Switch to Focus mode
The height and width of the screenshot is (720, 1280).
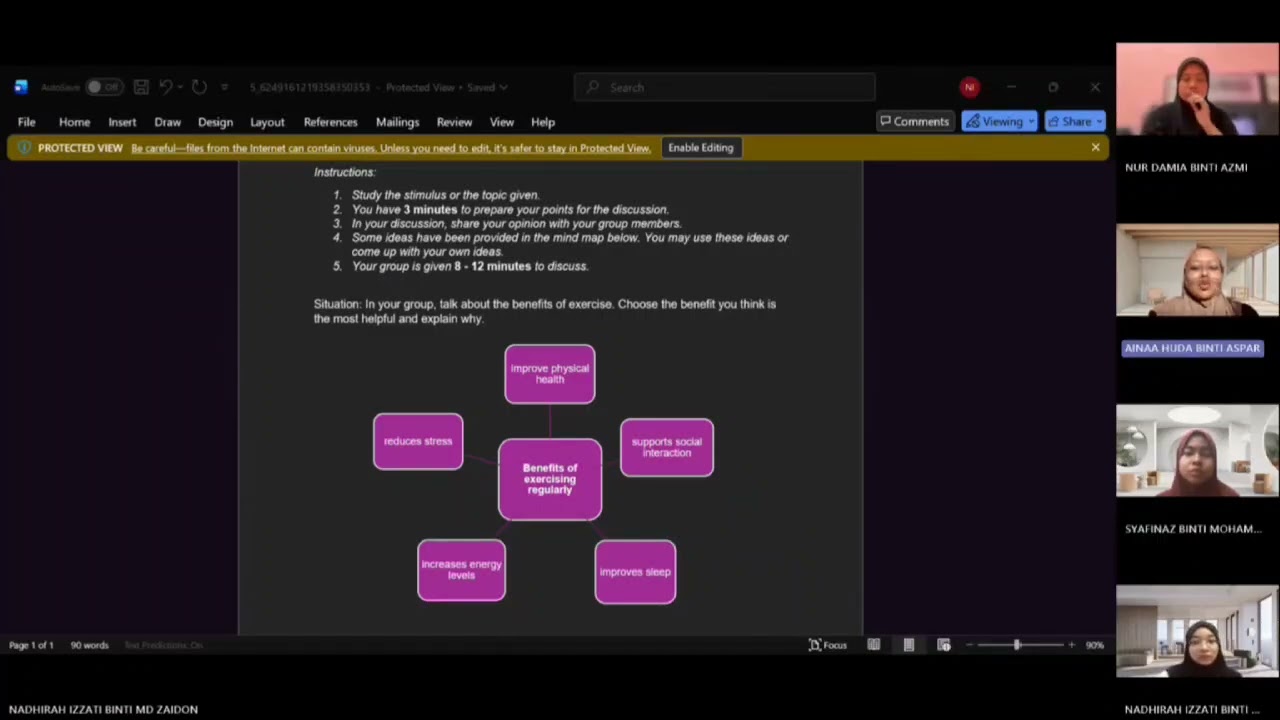pyautogui.click(x=827, y=645)
